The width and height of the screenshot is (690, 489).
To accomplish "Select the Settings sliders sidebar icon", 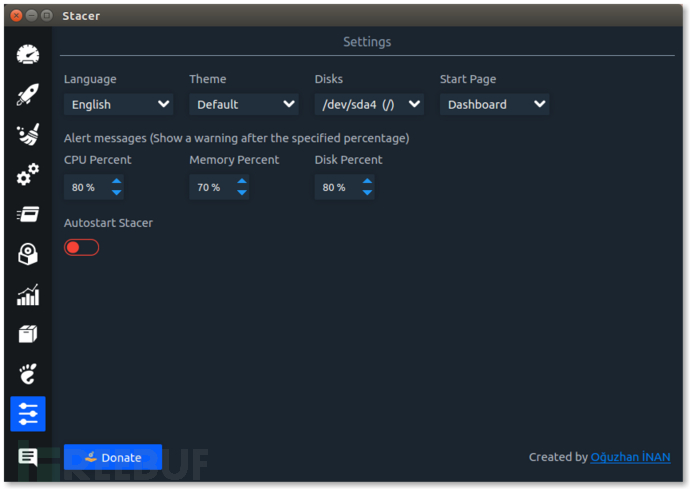I will pos(28,414).
